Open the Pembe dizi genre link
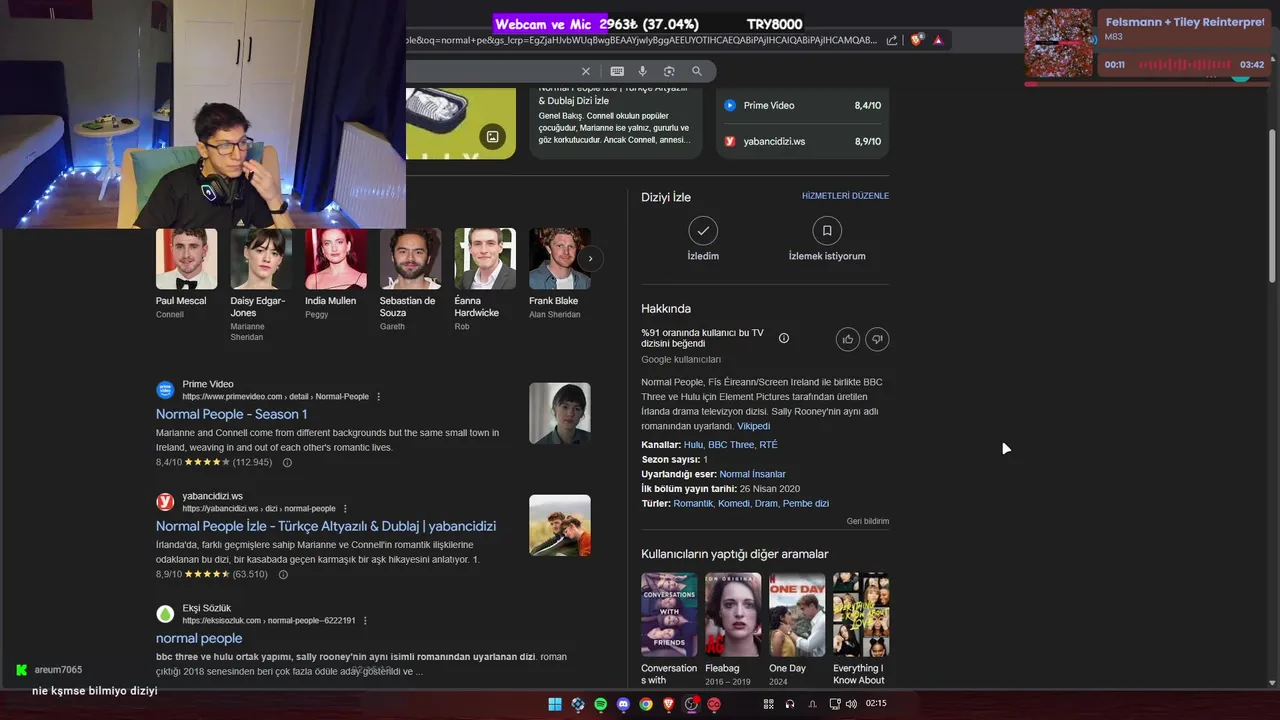Screen dimensions: 1280x720 [x=806, y=504]
